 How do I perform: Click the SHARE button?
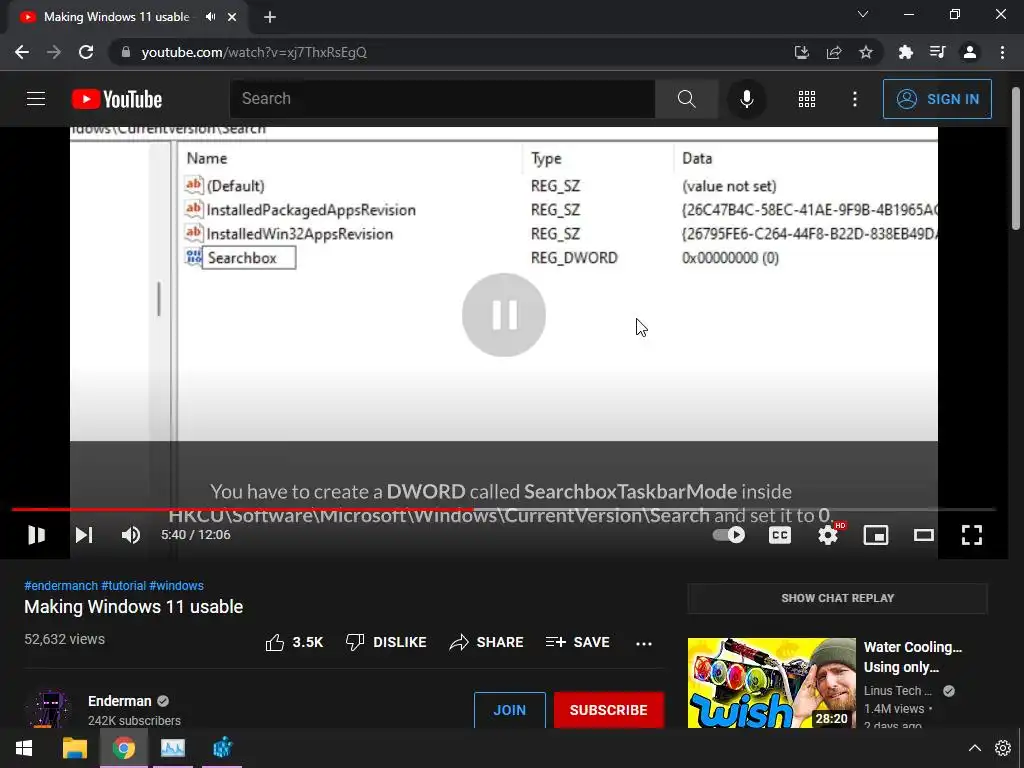tap(487, 642)
